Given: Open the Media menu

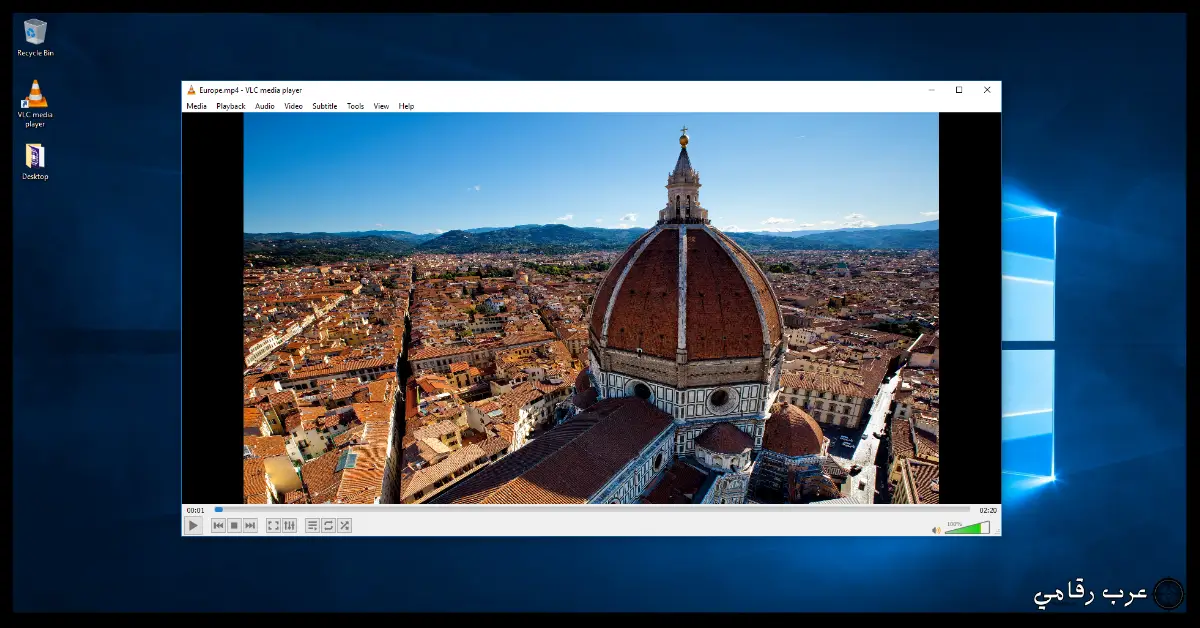Looking at the screenshot, I should [x=196, y=106].
